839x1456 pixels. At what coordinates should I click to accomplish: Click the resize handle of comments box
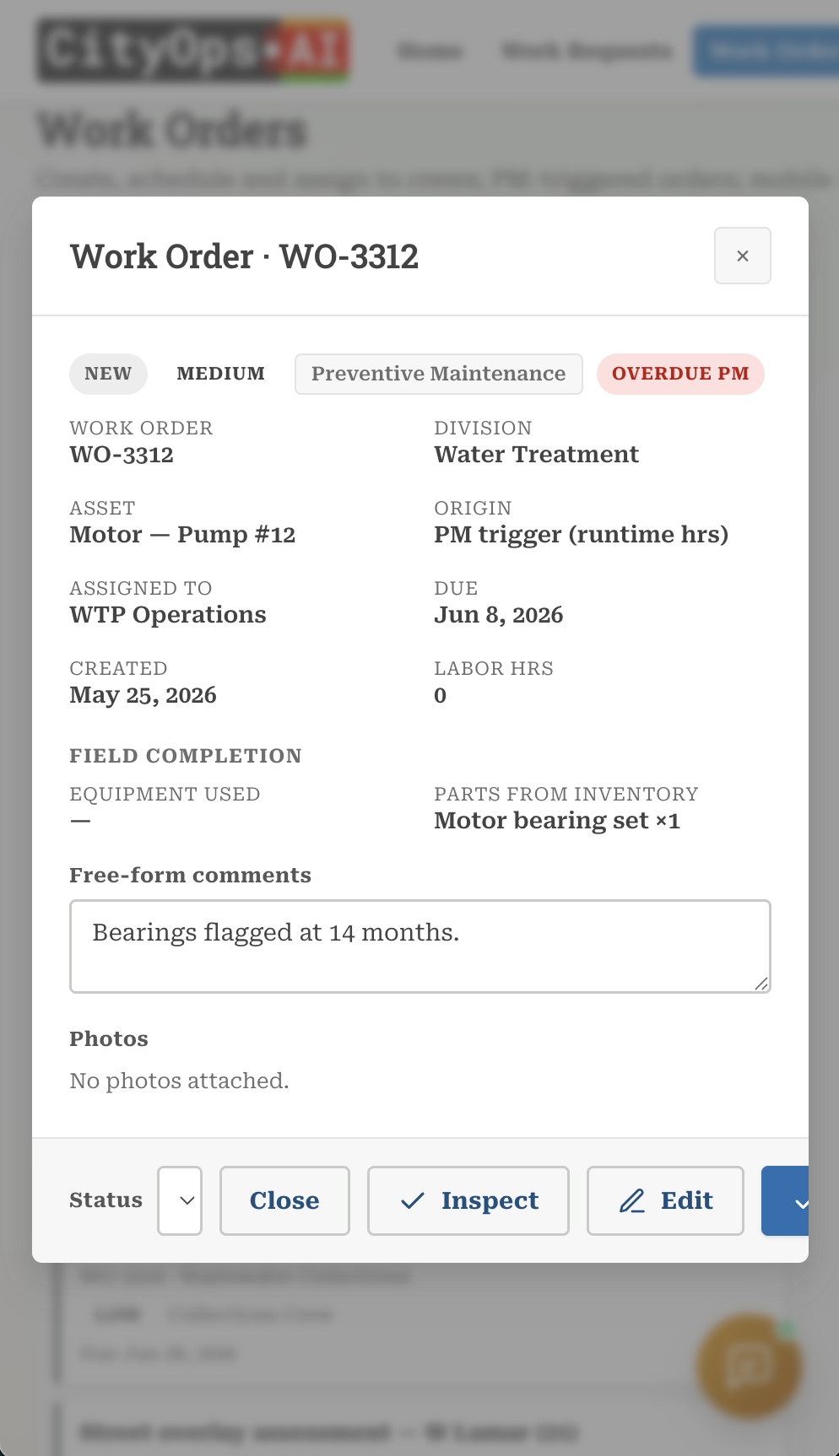coord(761,983)
